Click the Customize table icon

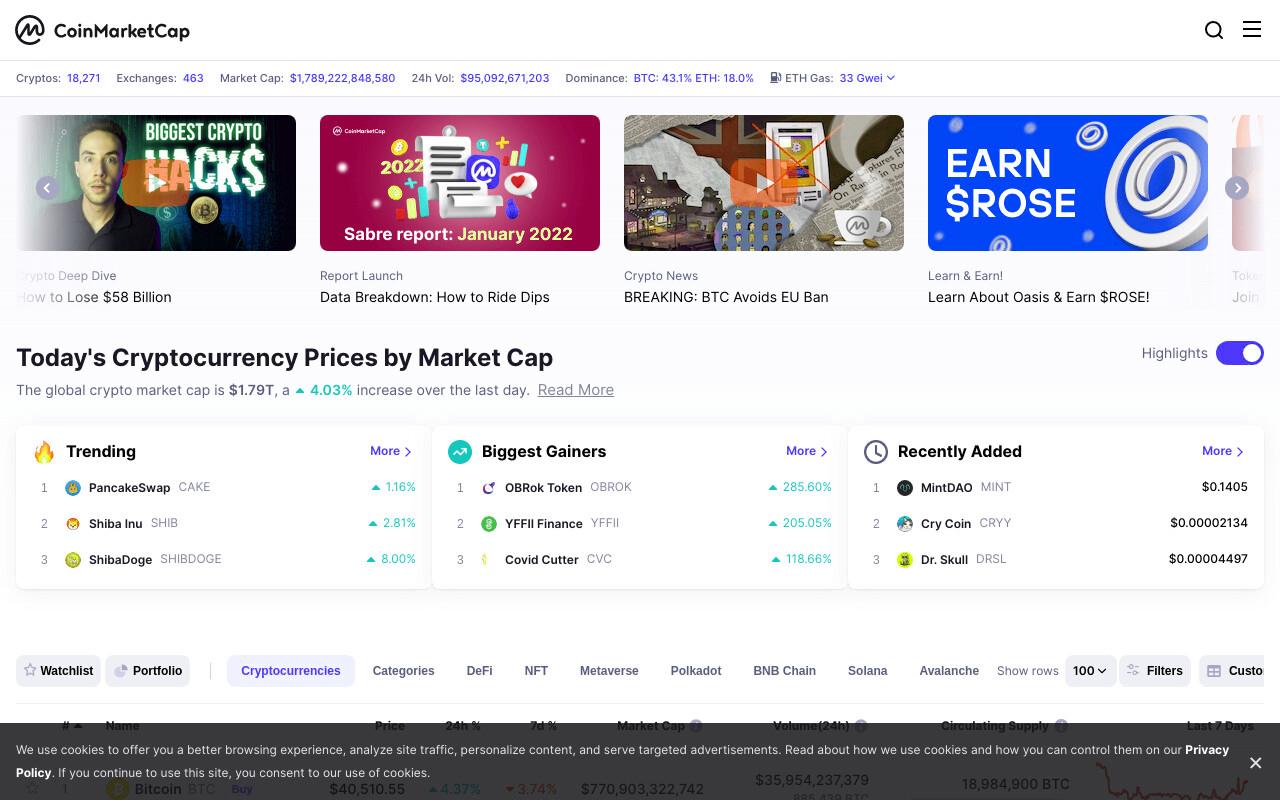click(x=1214, y=671)
